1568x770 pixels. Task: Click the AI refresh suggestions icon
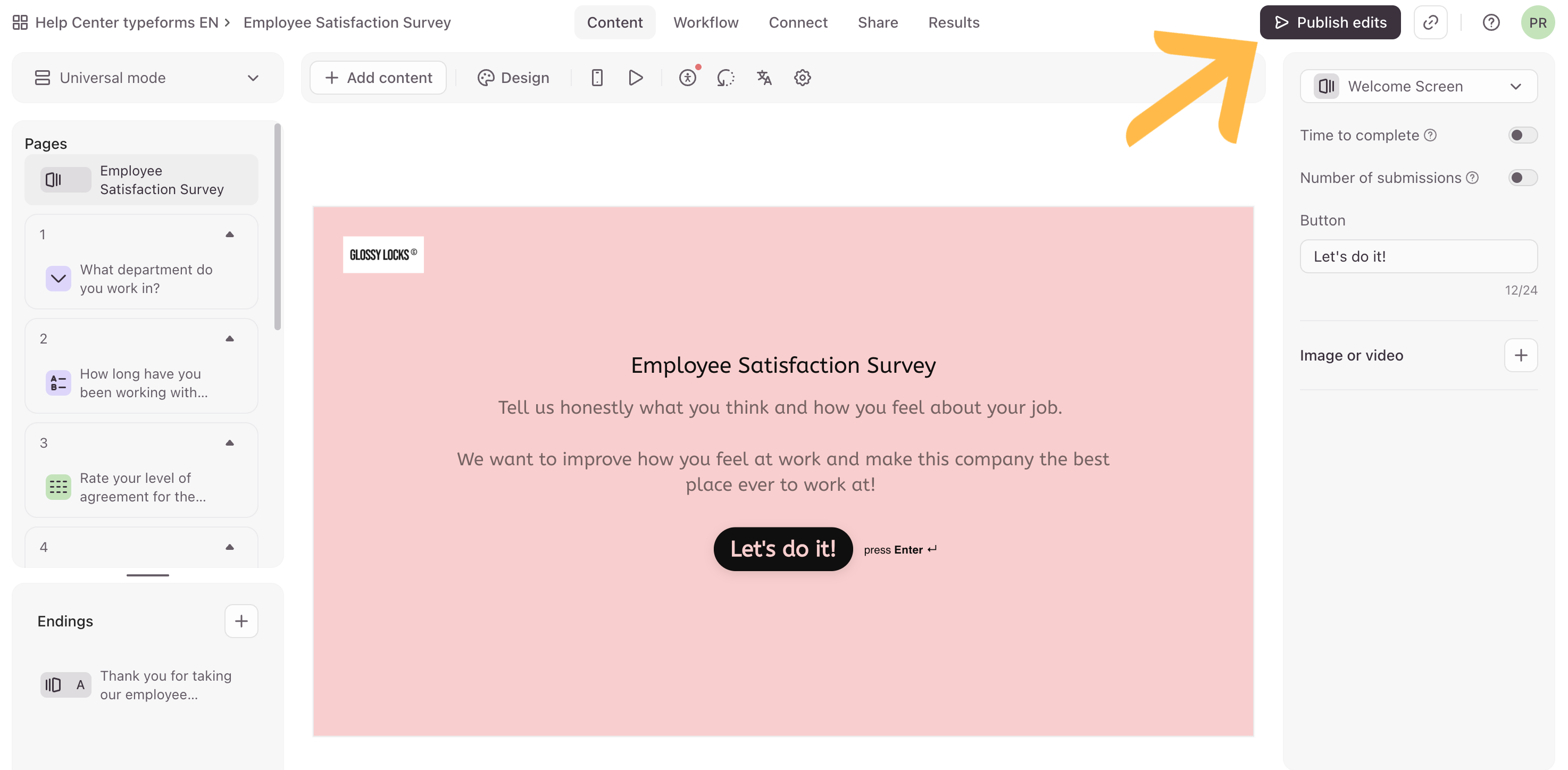coord(725,78)
